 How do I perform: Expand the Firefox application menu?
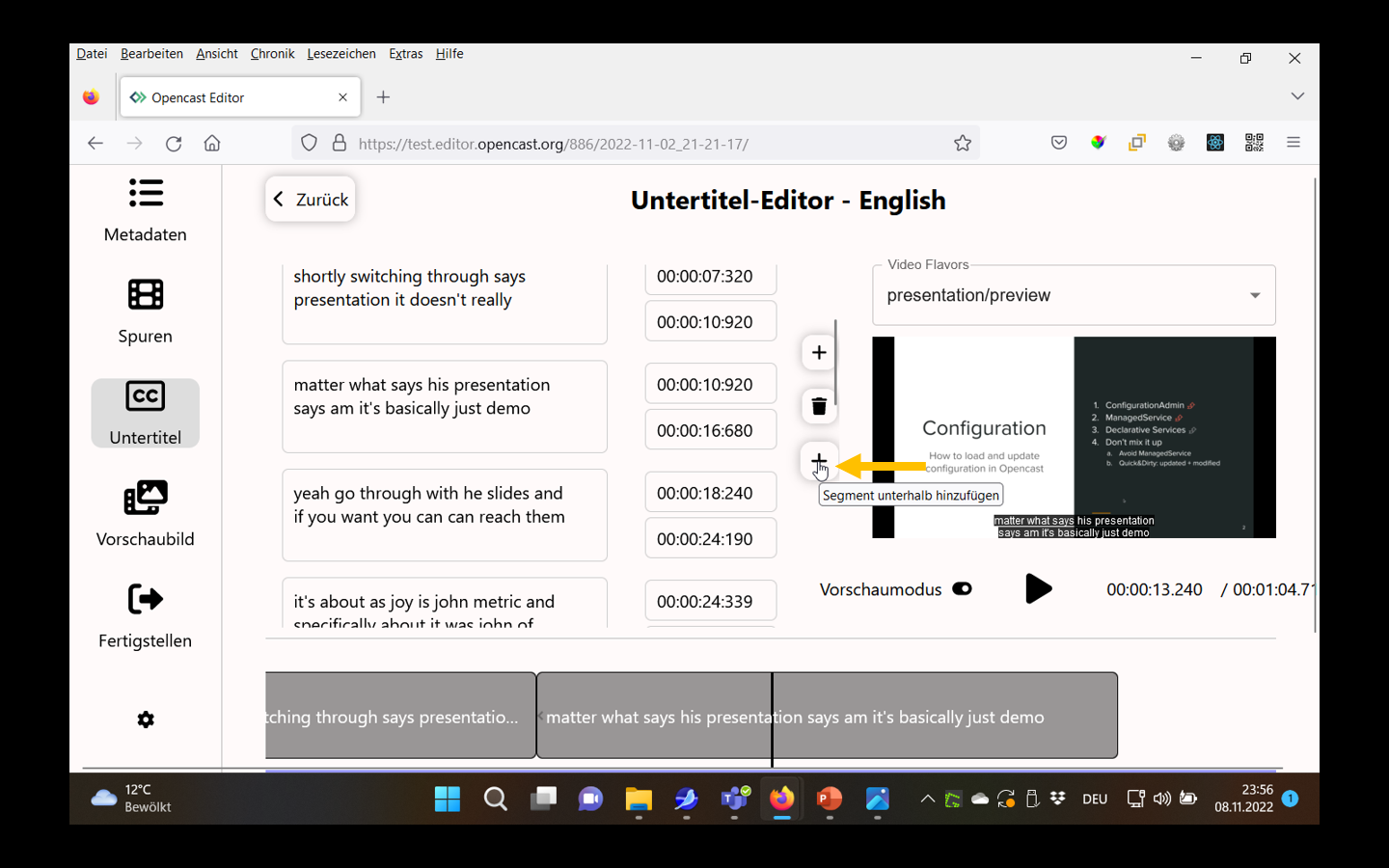[x=1293, y=142]
